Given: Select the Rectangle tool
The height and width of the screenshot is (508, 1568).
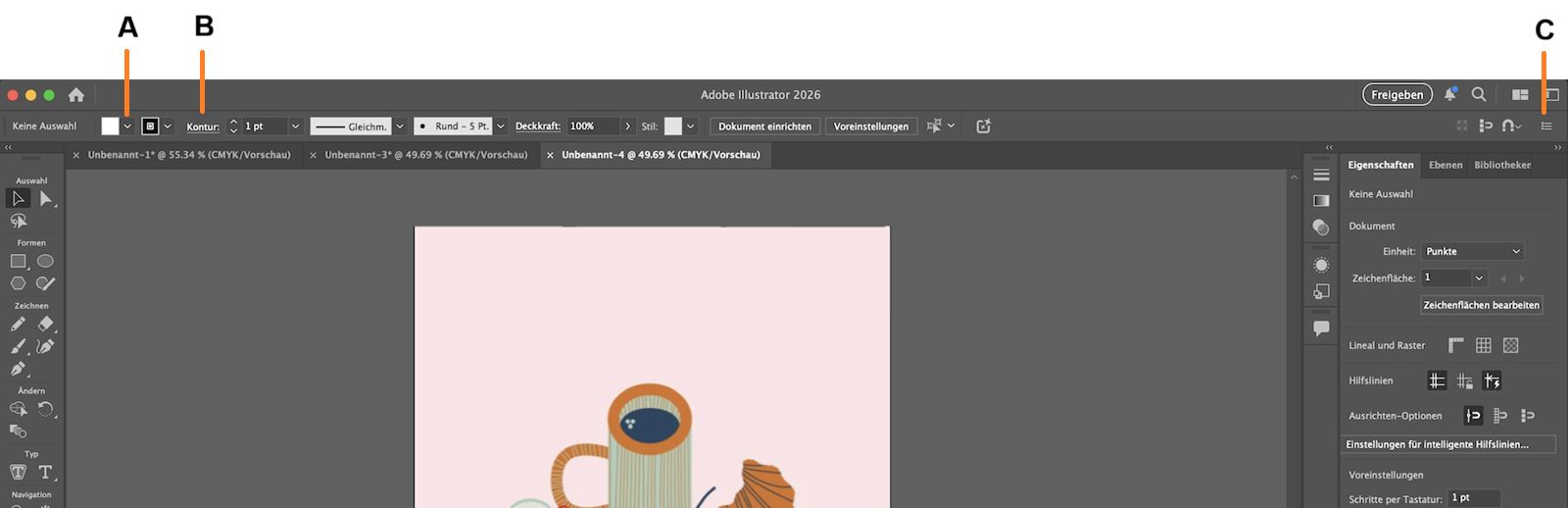Looking at the screenshot, I should [18, 261].
